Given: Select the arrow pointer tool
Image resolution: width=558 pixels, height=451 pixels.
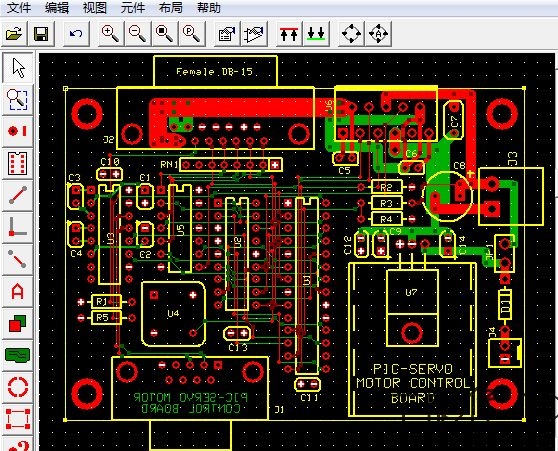Looking at the screenshot, I should pos(18,68).
